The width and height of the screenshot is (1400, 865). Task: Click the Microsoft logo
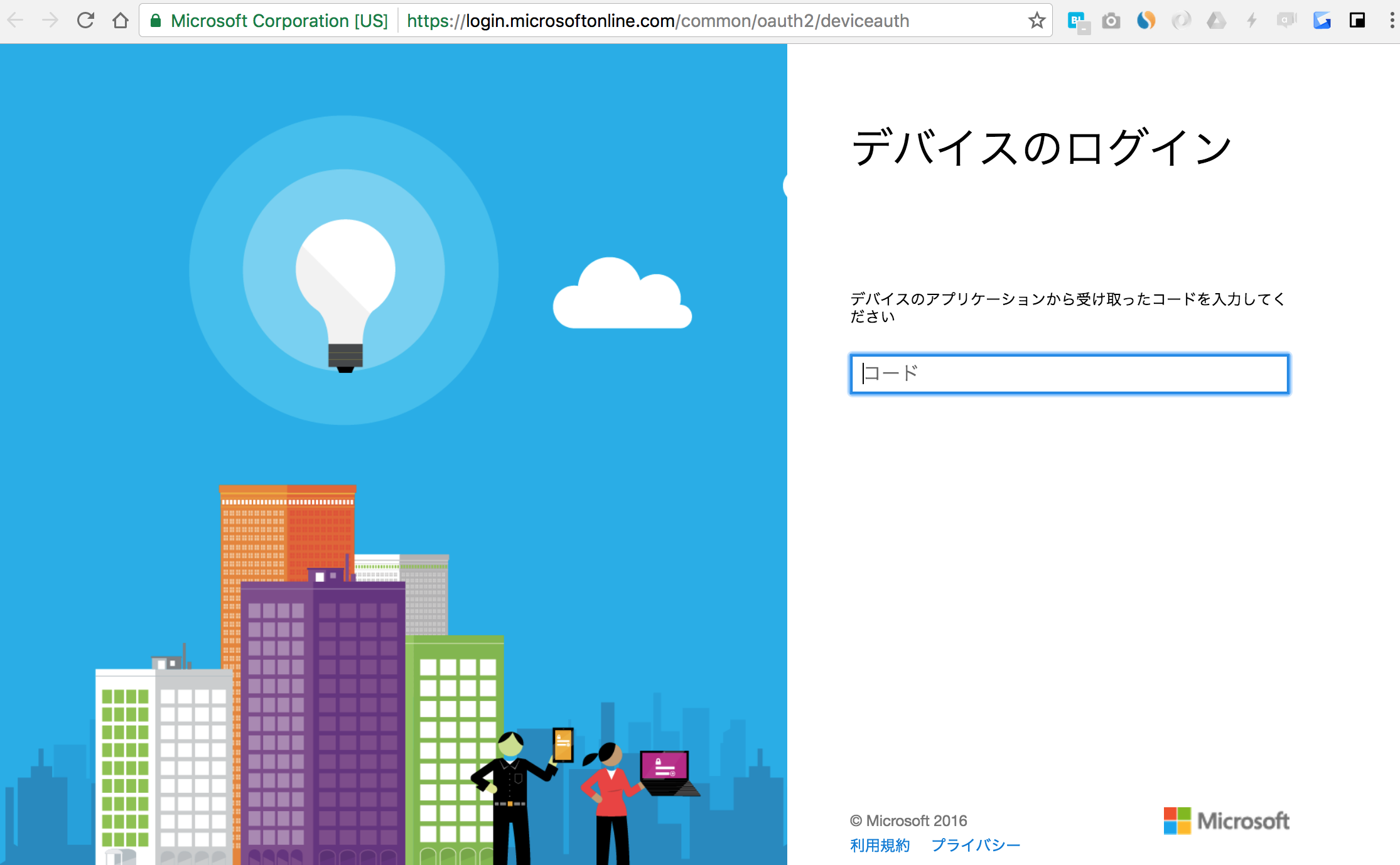pyautogui.click(x=1224, y=821)
